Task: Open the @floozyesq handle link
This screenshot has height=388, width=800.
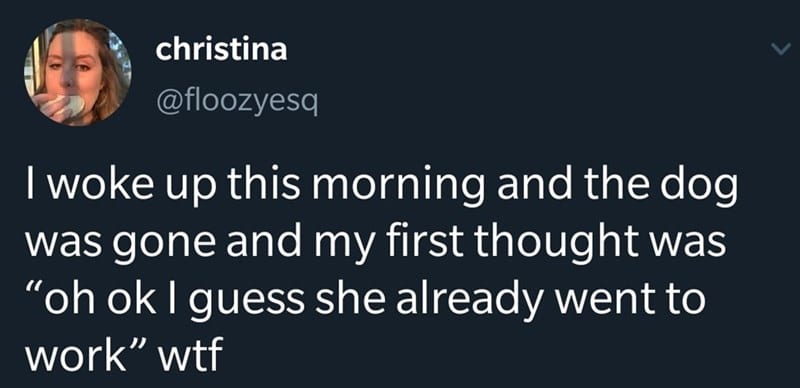Action: (x=237, y=105)
